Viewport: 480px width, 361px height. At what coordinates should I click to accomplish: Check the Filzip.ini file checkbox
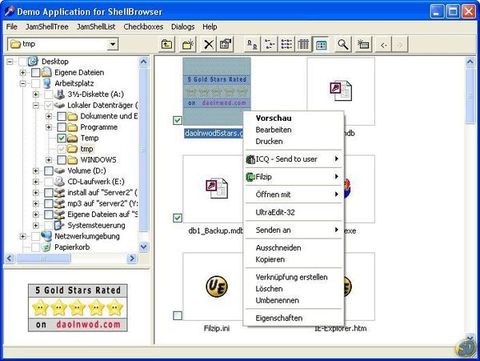coord(178,315)
